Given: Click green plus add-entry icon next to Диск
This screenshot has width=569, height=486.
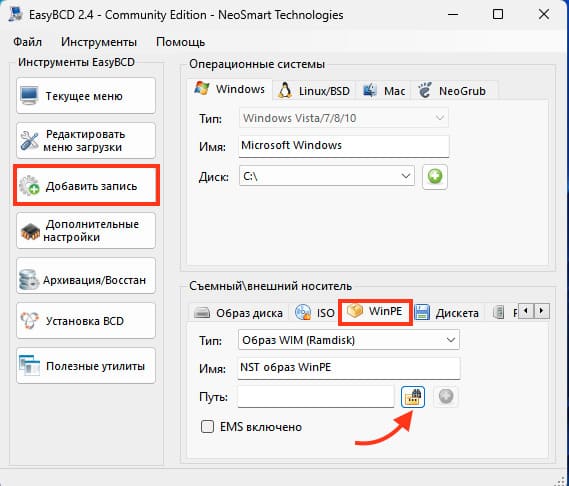Looking at the screenshot, I should point(435,177).
